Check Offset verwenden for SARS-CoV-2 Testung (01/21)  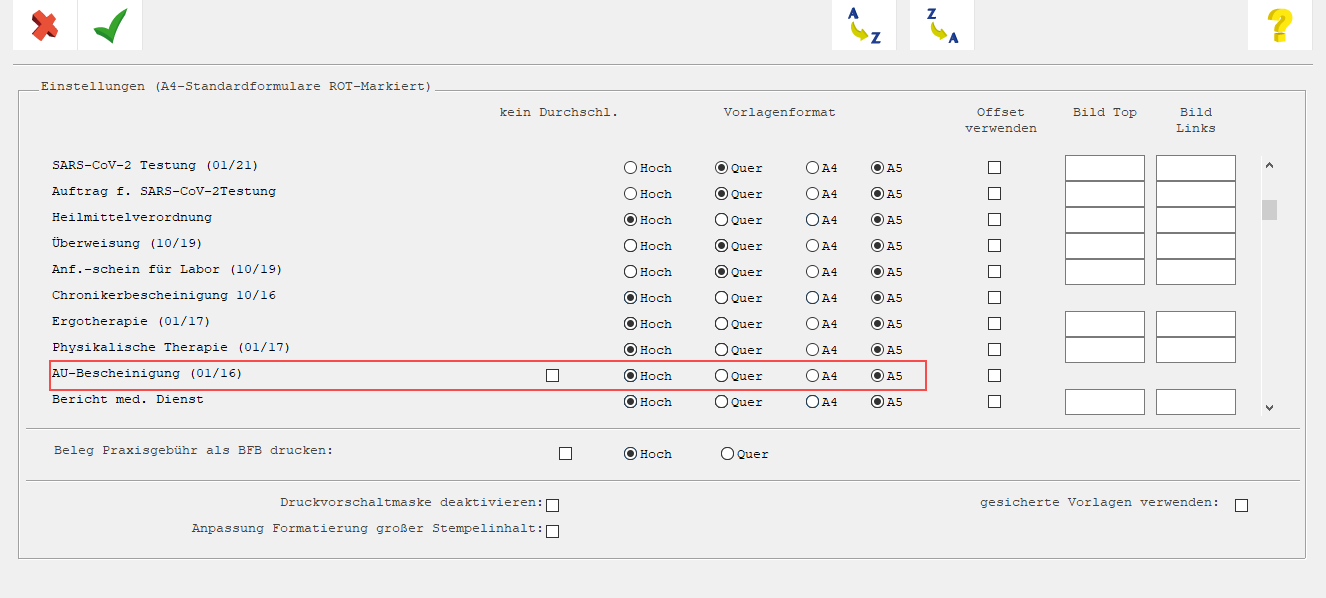pos(994,168)
